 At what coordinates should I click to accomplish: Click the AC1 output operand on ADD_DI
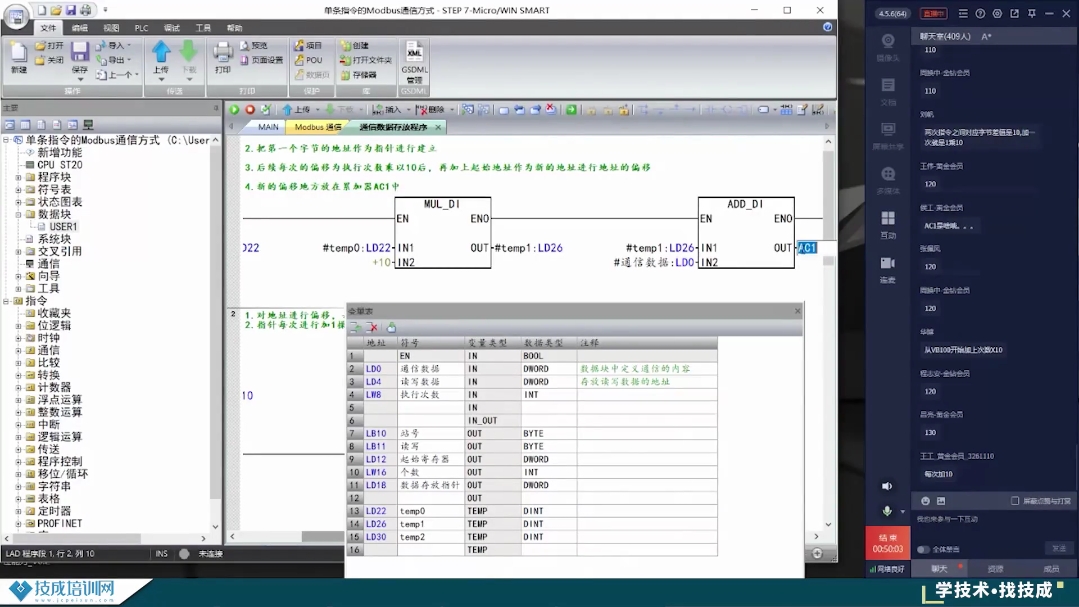pyautogui.click(x=807, y=248)
